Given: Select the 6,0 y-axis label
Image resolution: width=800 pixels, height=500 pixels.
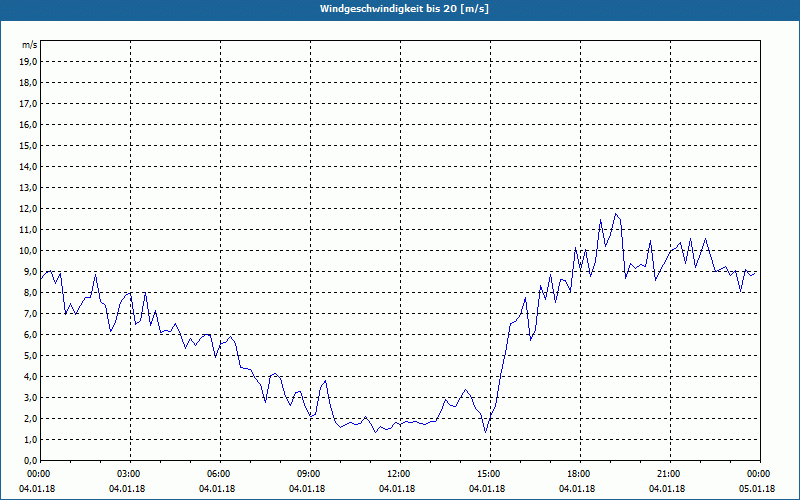Looking at the screenshot, I should (x=30, y=335).
